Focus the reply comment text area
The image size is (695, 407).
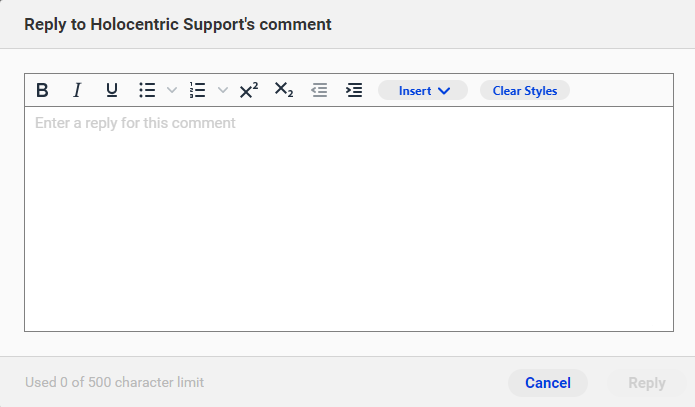point(349,219)
